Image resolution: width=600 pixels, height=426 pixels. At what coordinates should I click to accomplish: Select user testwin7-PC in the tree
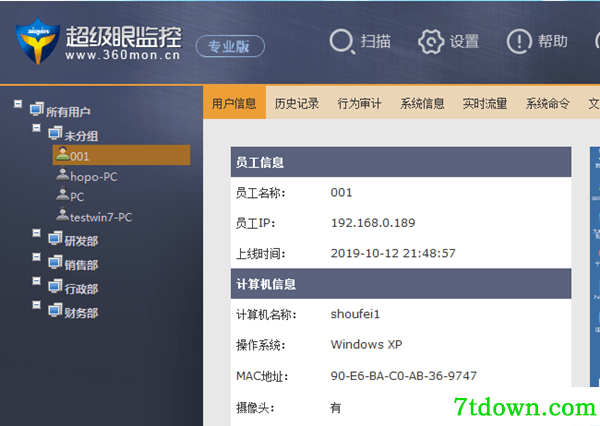click(101, 217)
